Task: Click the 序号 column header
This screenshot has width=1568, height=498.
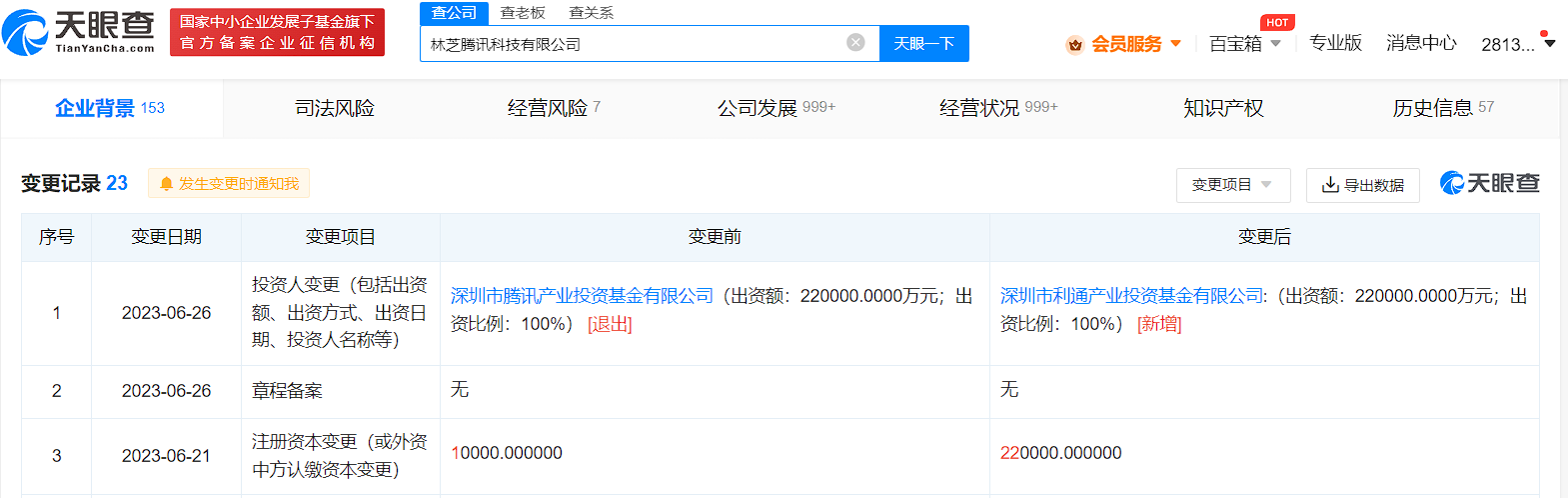Action: coord(57,237)
